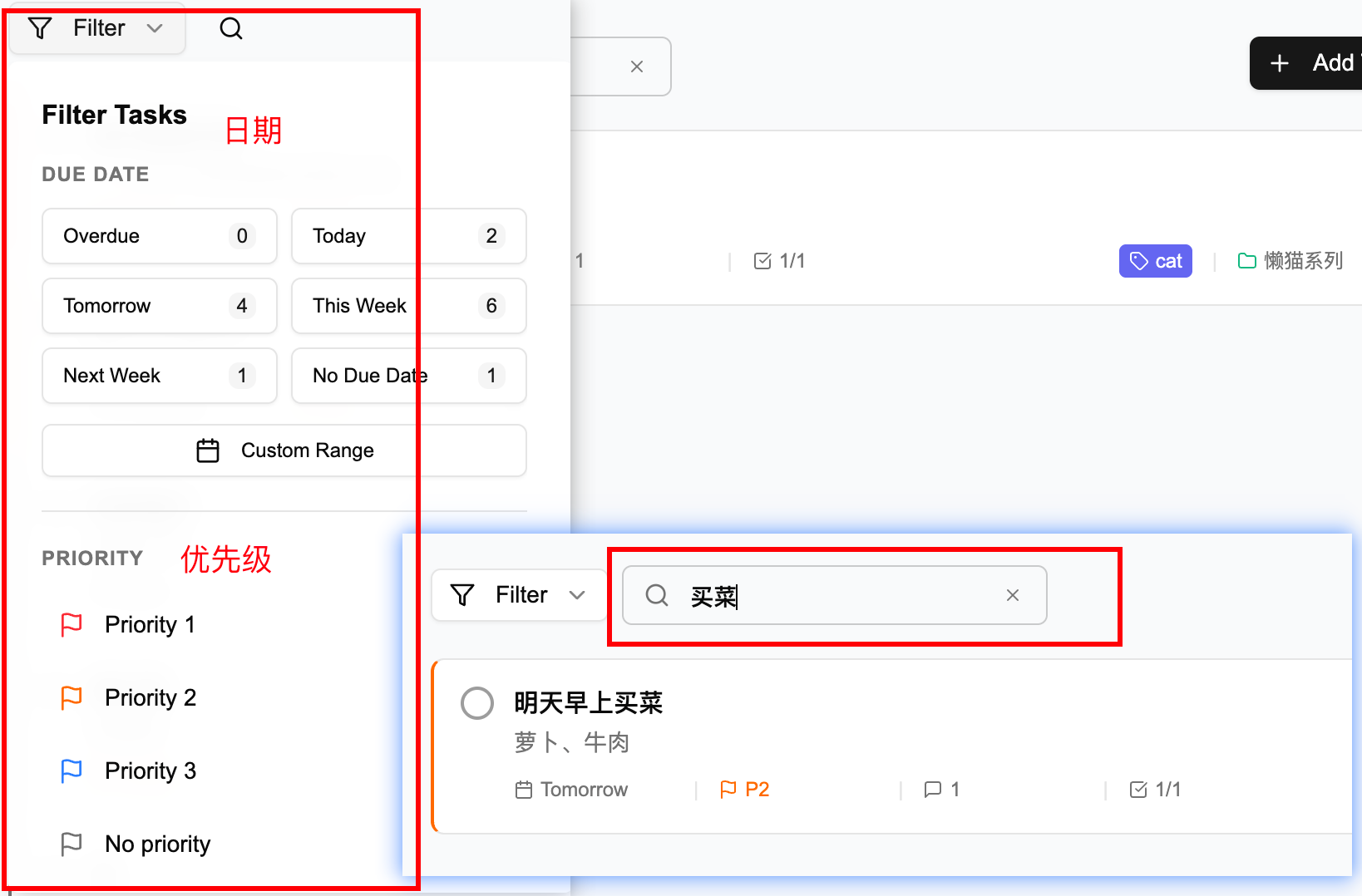Click the gray No priority flag icon
1362x896 pixels.
72,844
